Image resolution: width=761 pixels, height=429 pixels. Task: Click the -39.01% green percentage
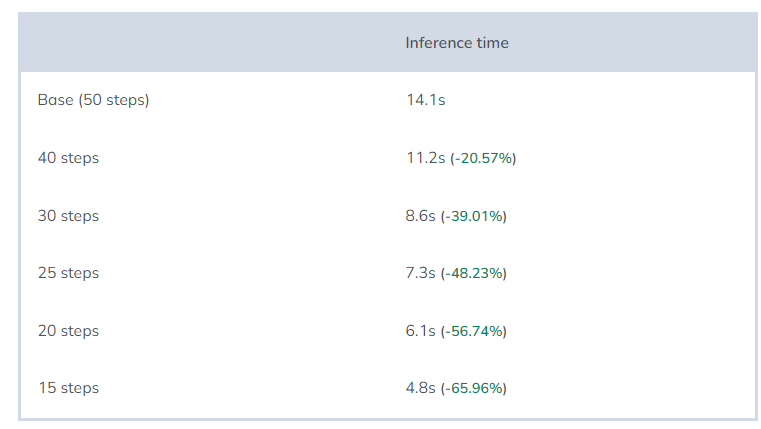478,216
